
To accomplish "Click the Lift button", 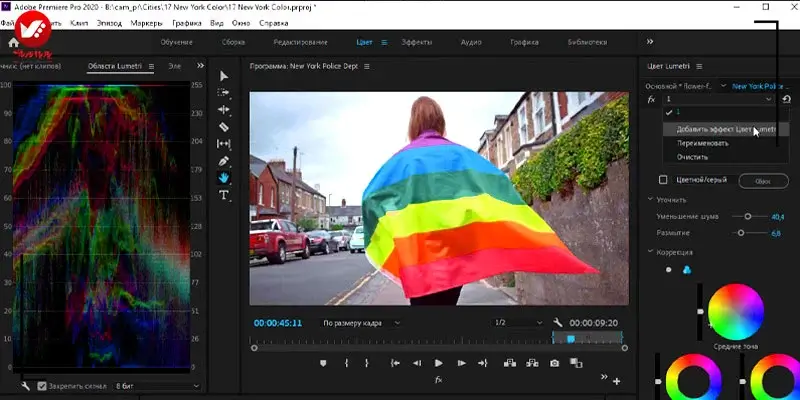I will (509, 363).
